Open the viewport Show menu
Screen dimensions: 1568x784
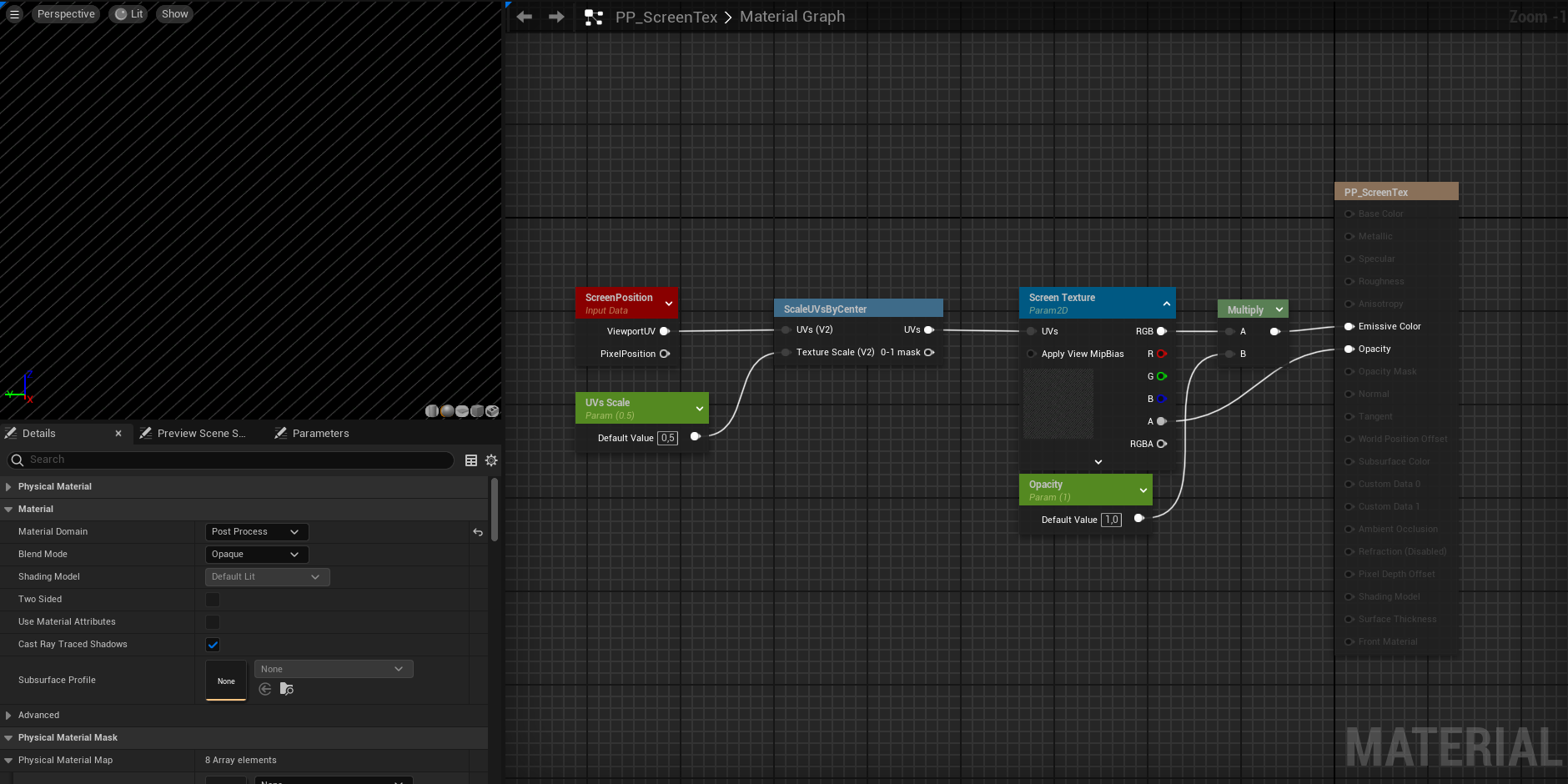[175, 14]
